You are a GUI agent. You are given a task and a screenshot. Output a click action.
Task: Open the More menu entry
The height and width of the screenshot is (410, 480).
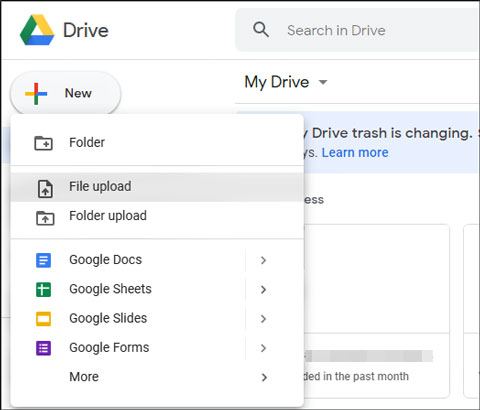[157, 377]
